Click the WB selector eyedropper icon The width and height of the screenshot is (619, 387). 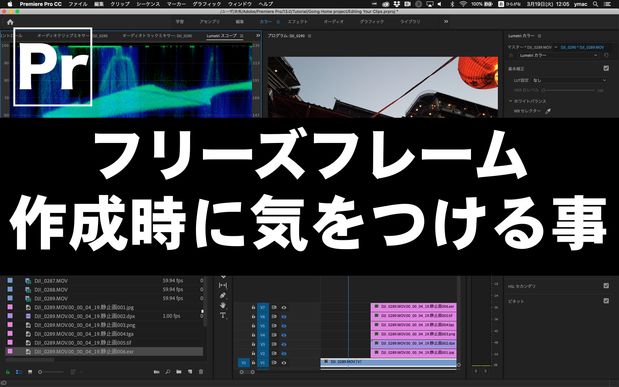click(548, 111)
